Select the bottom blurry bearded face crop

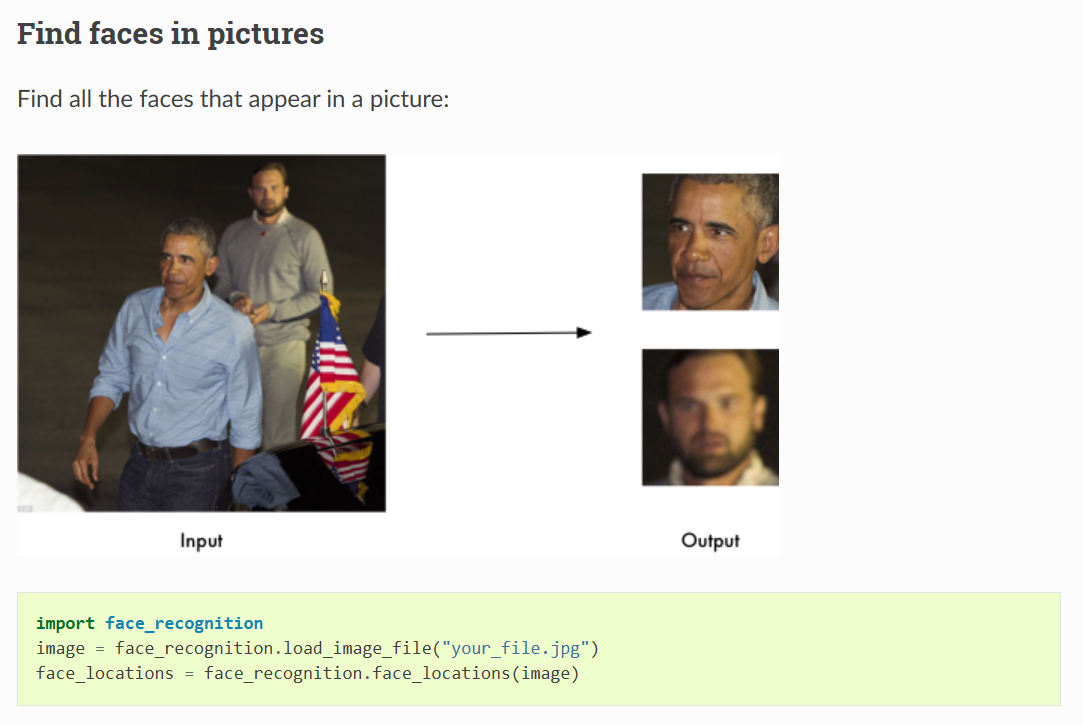(x=710, y=417)
